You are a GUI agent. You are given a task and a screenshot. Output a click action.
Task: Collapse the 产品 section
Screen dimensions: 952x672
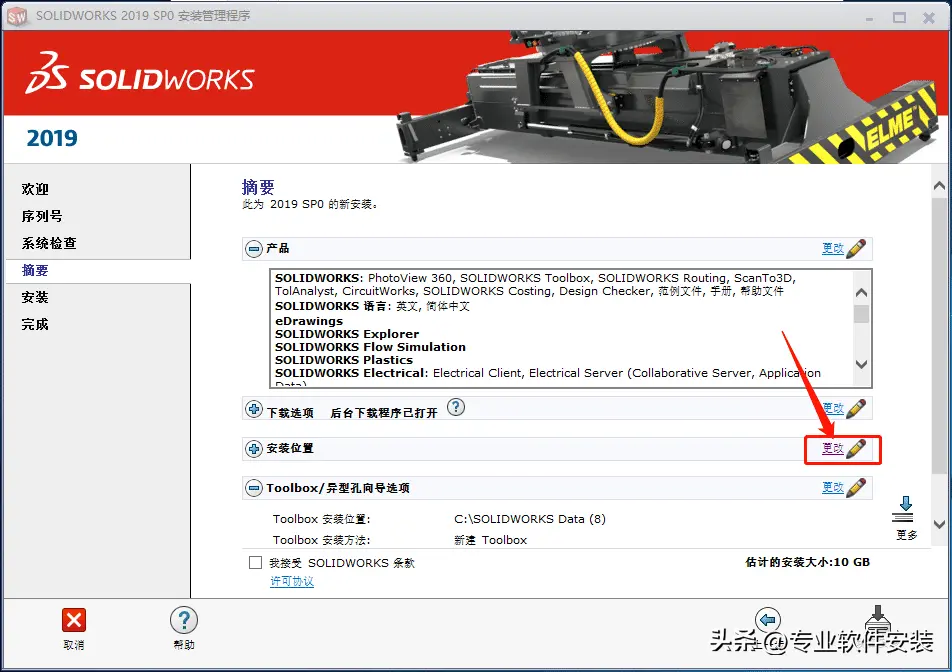[254, 248]
